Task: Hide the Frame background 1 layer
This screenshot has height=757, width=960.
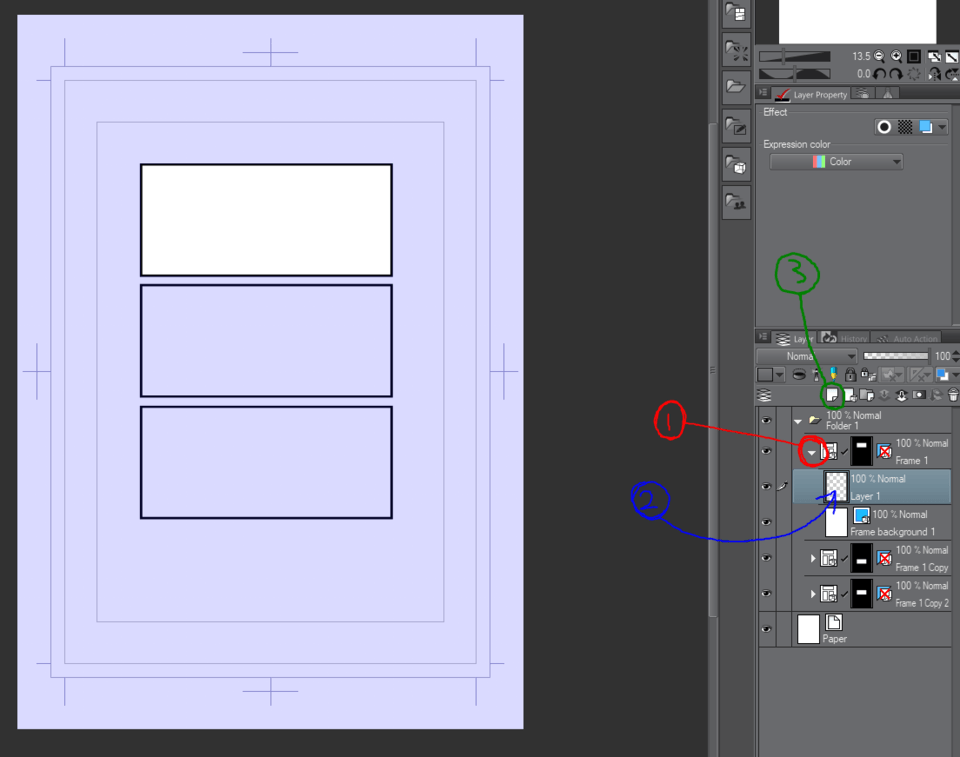Action: [766, 522]
